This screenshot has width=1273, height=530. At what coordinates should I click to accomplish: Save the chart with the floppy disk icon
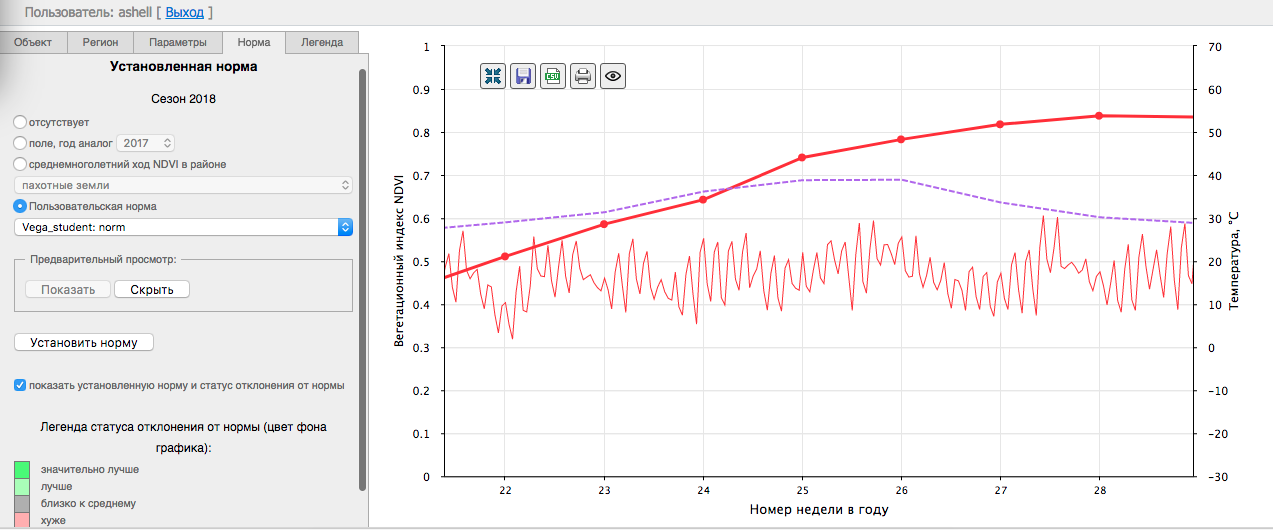tap(523, 76)
